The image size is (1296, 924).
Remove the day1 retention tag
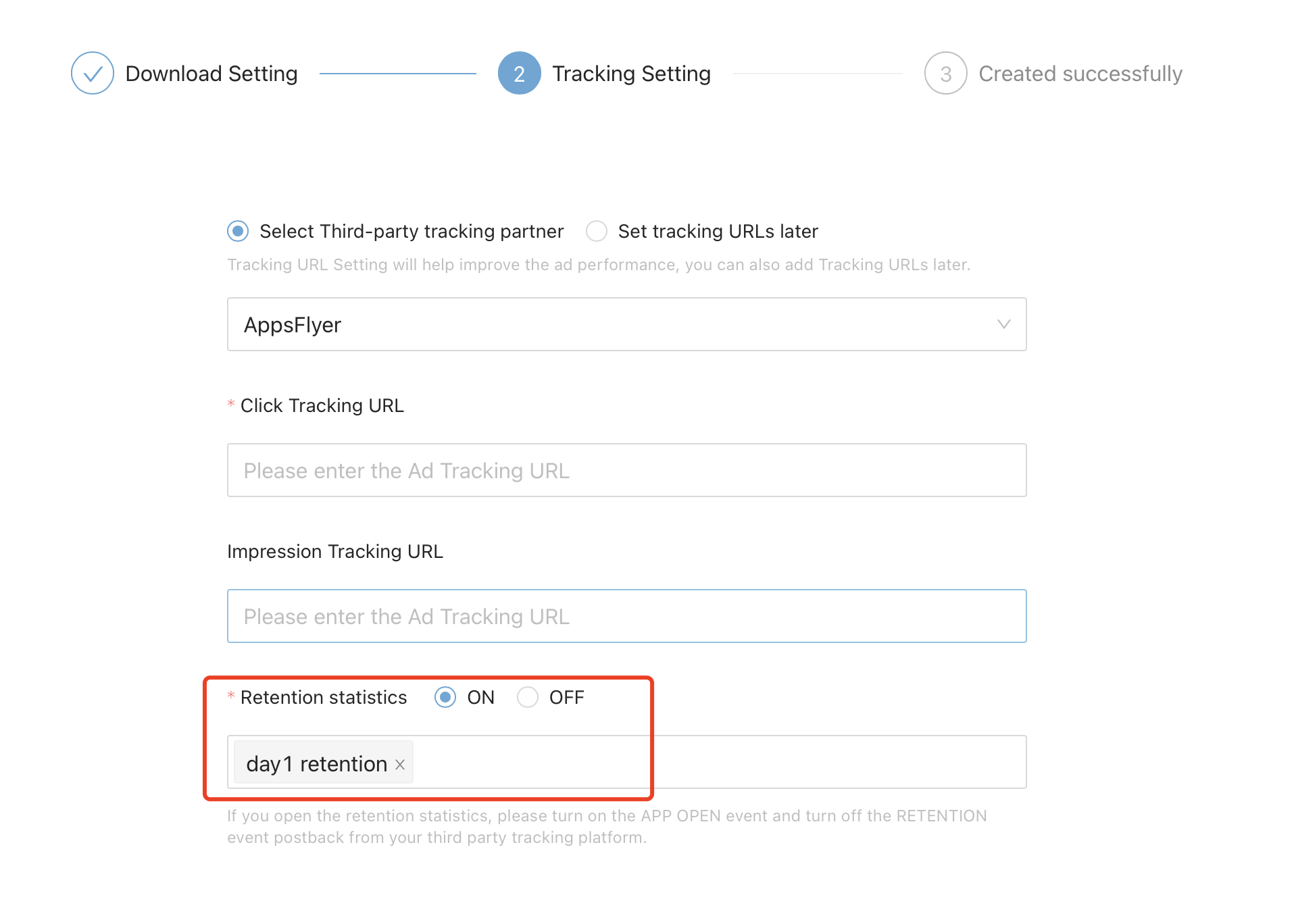[400, 764]
